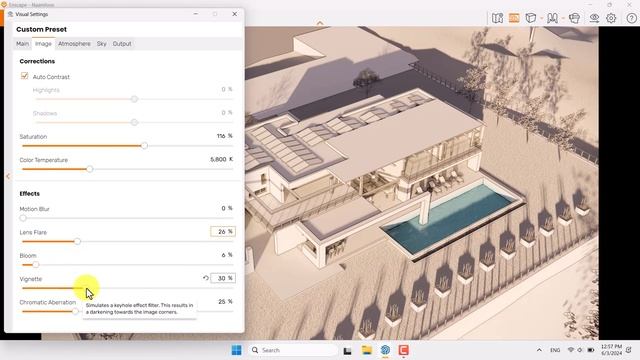
Task: Open the site context map icon
Action: click(x=497, y=18)
